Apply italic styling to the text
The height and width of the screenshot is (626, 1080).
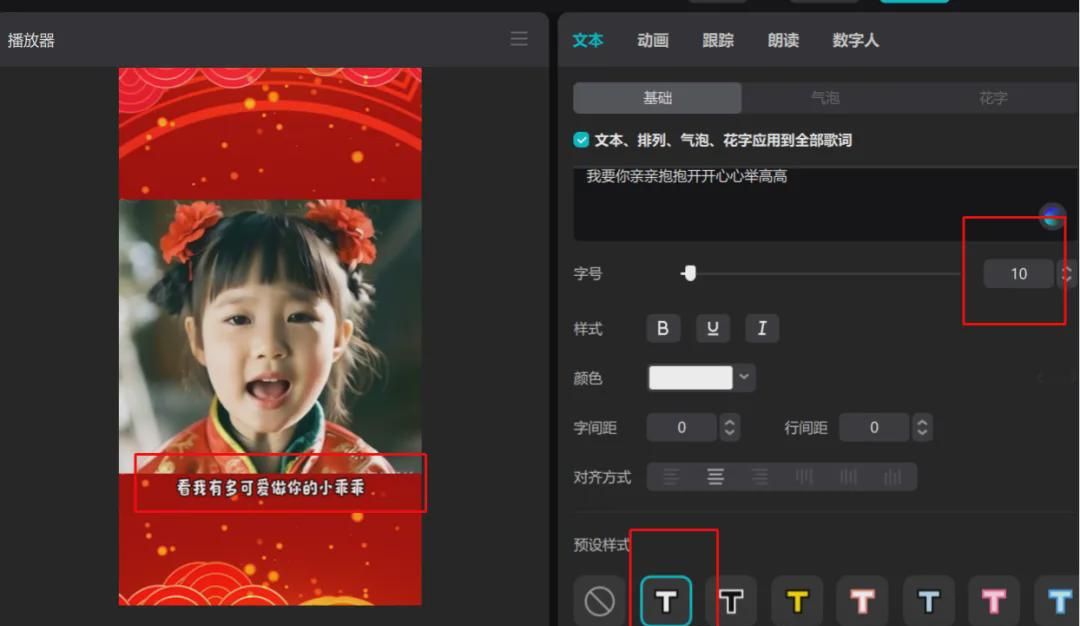tap(762, 328)
